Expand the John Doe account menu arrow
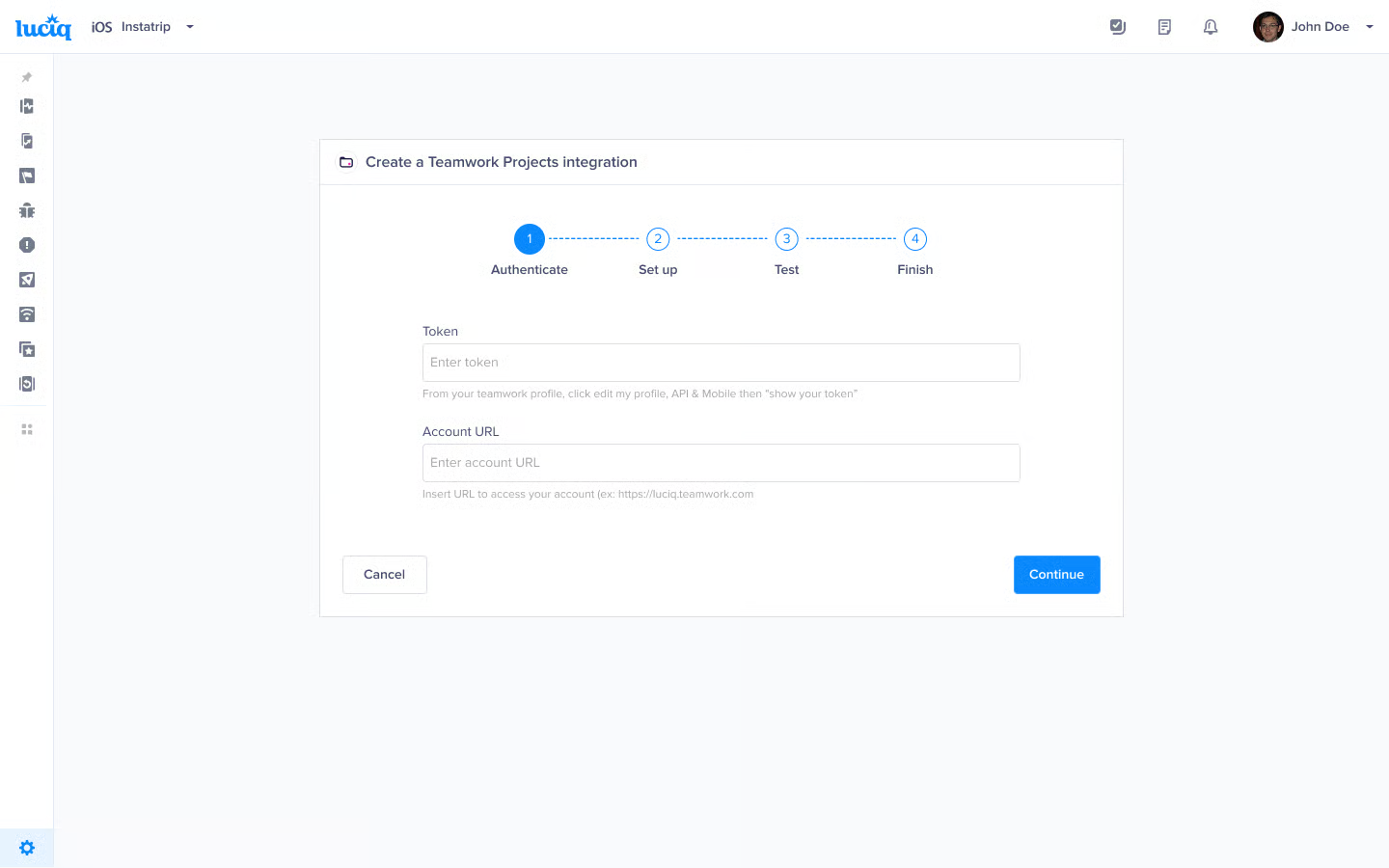 (x=1370, y=27)
